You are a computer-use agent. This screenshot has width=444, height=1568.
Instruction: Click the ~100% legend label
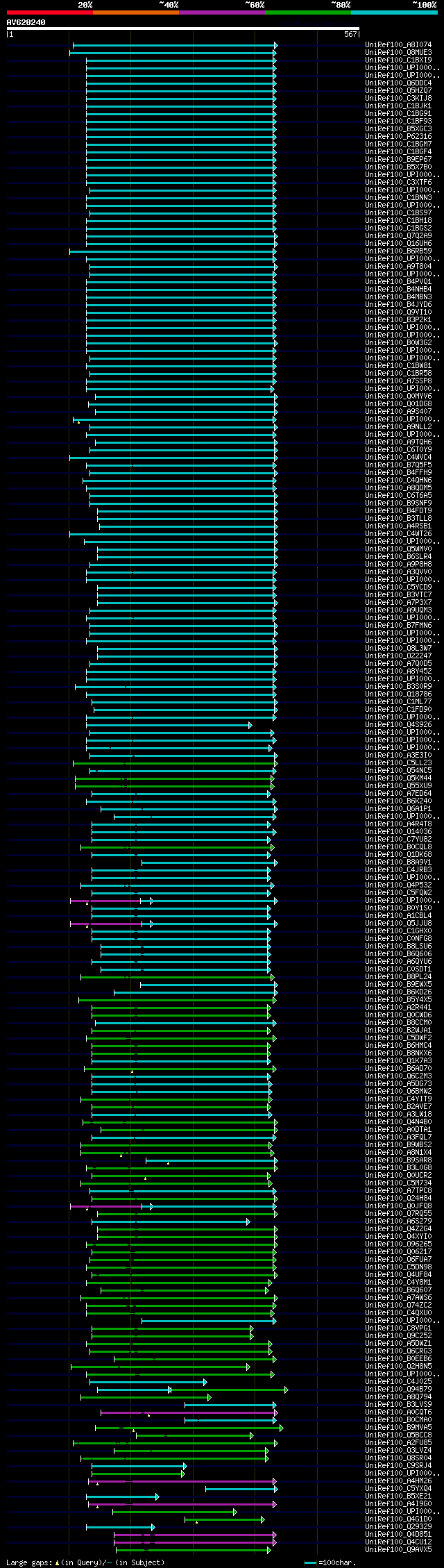coord(425,5)
